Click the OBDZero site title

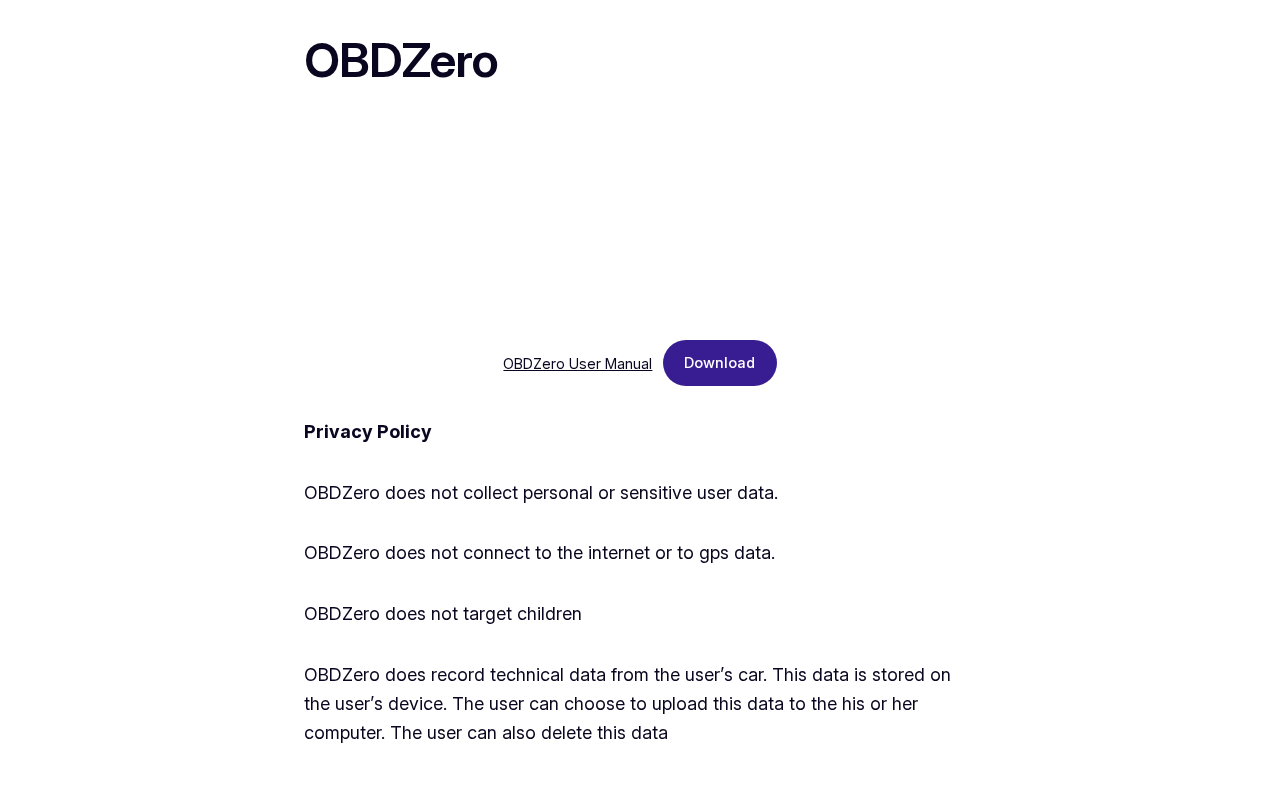point(400,61)
